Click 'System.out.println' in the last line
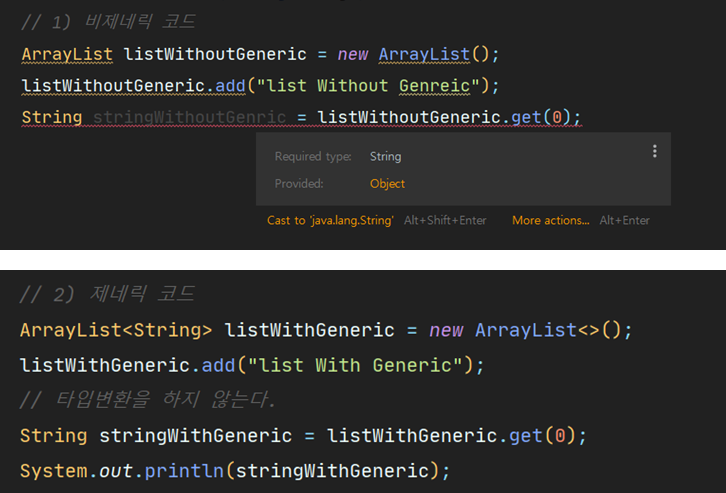Image resolution: width=726 pixels, height=493 pixels. (x=122, y=471)
